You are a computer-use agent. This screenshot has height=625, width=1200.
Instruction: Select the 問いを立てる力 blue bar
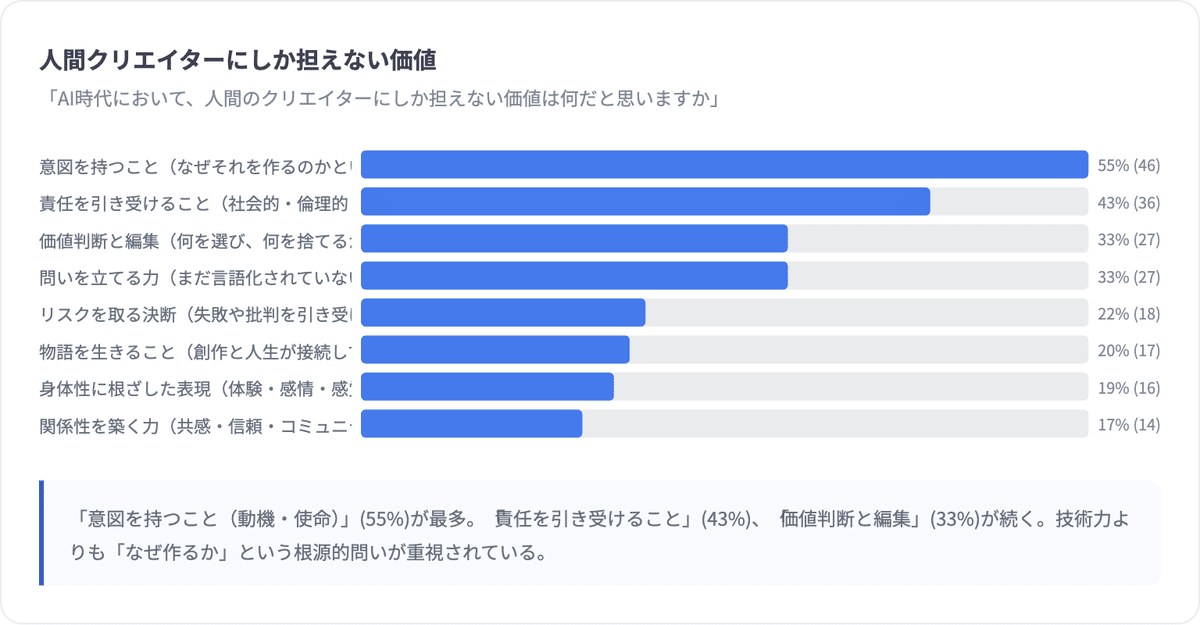(x=574, y=276)
